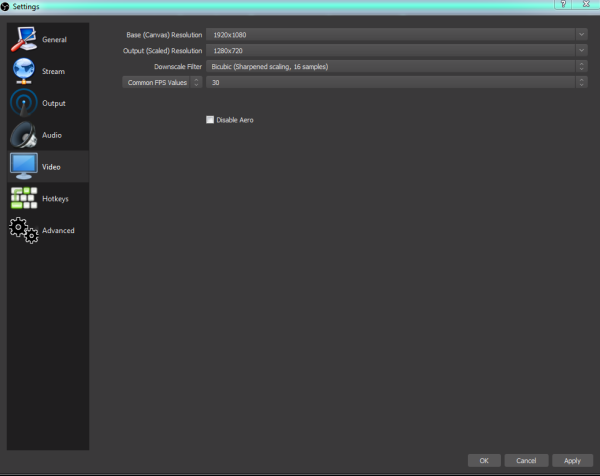Open Common FPS Values type selector
Screen dimensions: 600x476
coord(162,82)
